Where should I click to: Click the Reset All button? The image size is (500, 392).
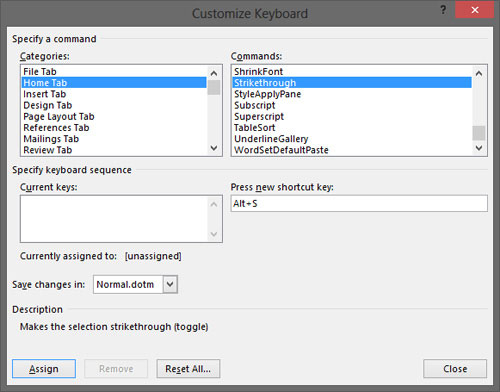coord(188,369)
